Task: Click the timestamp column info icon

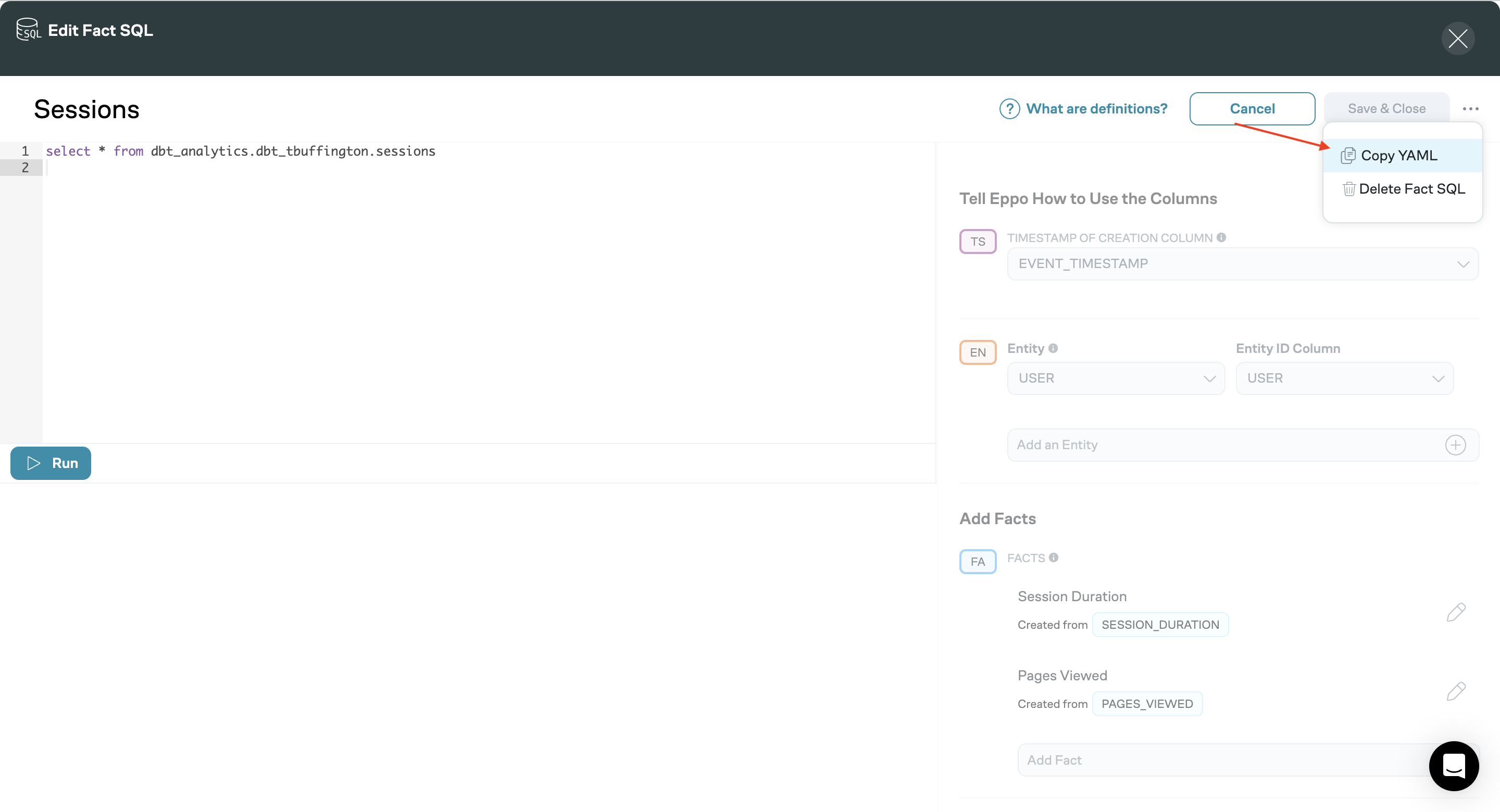Action: (1222, 237)
